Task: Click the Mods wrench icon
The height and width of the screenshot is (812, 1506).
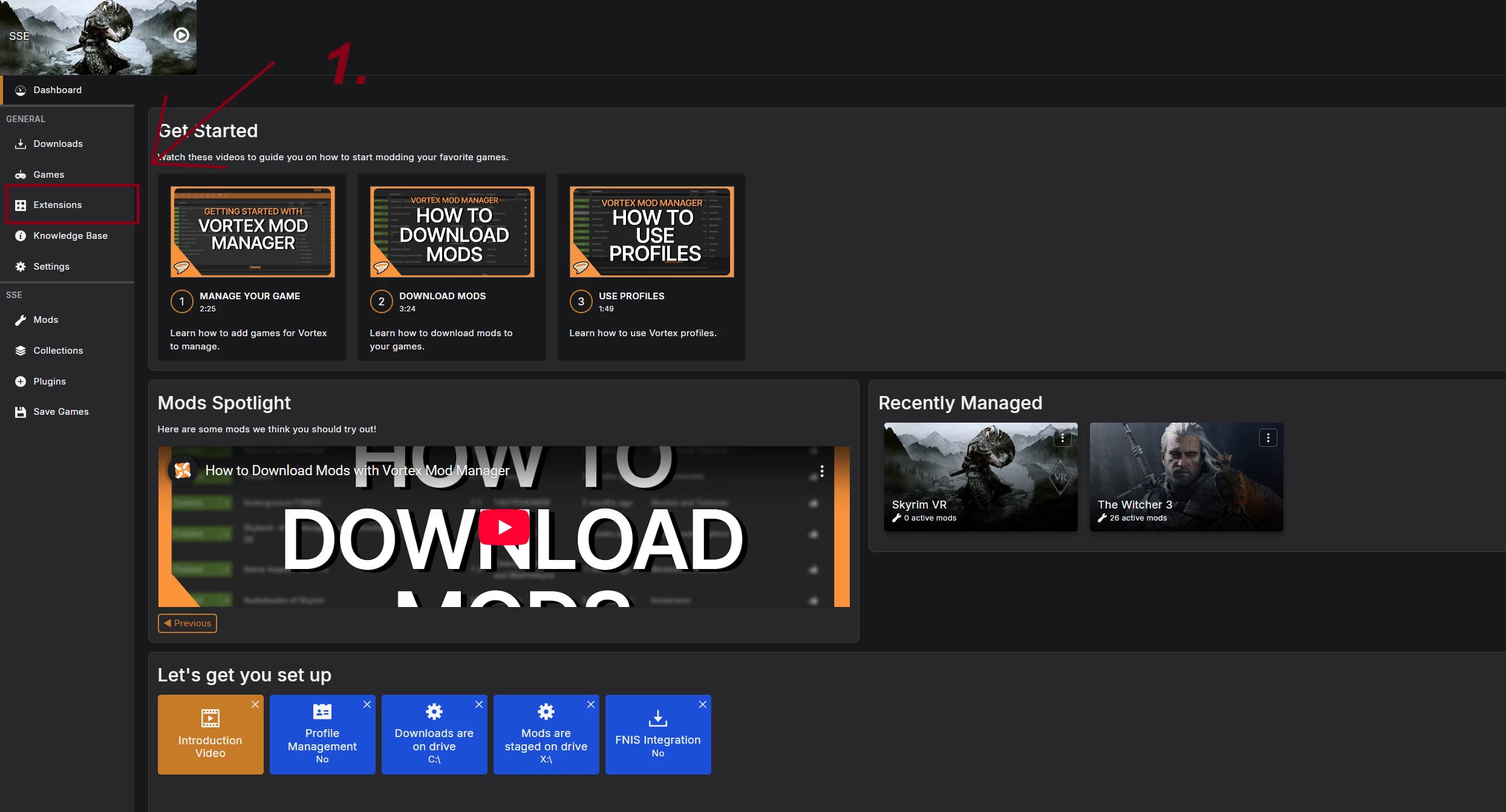Action: [21, 320]
